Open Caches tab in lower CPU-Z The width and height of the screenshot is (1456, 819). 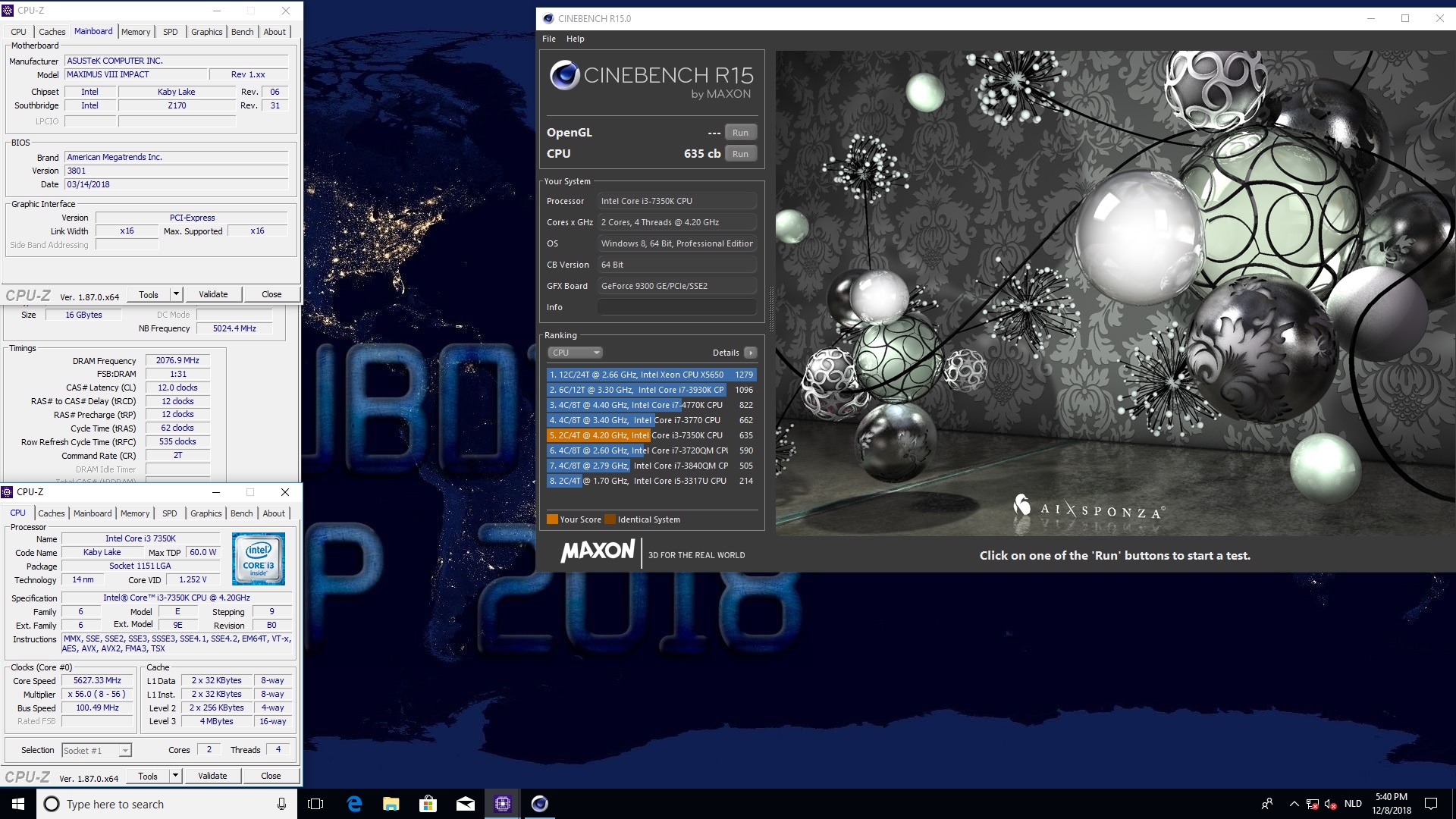click(x=52, y=513)
